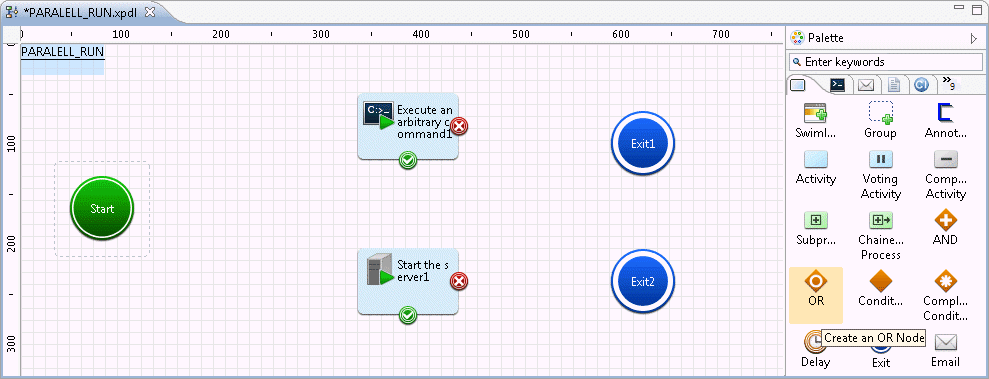Show more palette drawers overflow
989x379 pixels.
(948, 83)
